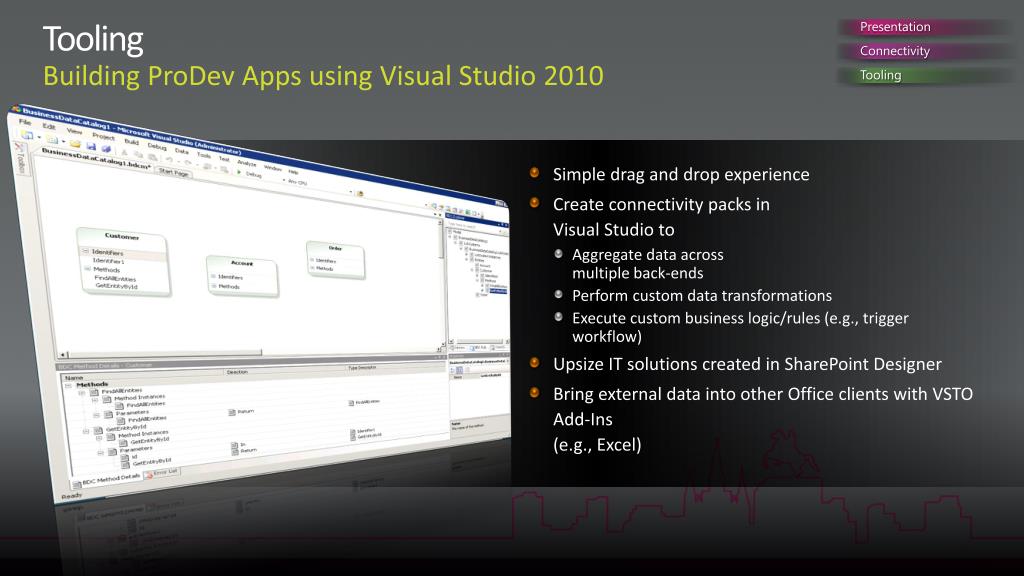Click the Save floppy disk icon

click(x=91, y=146)
